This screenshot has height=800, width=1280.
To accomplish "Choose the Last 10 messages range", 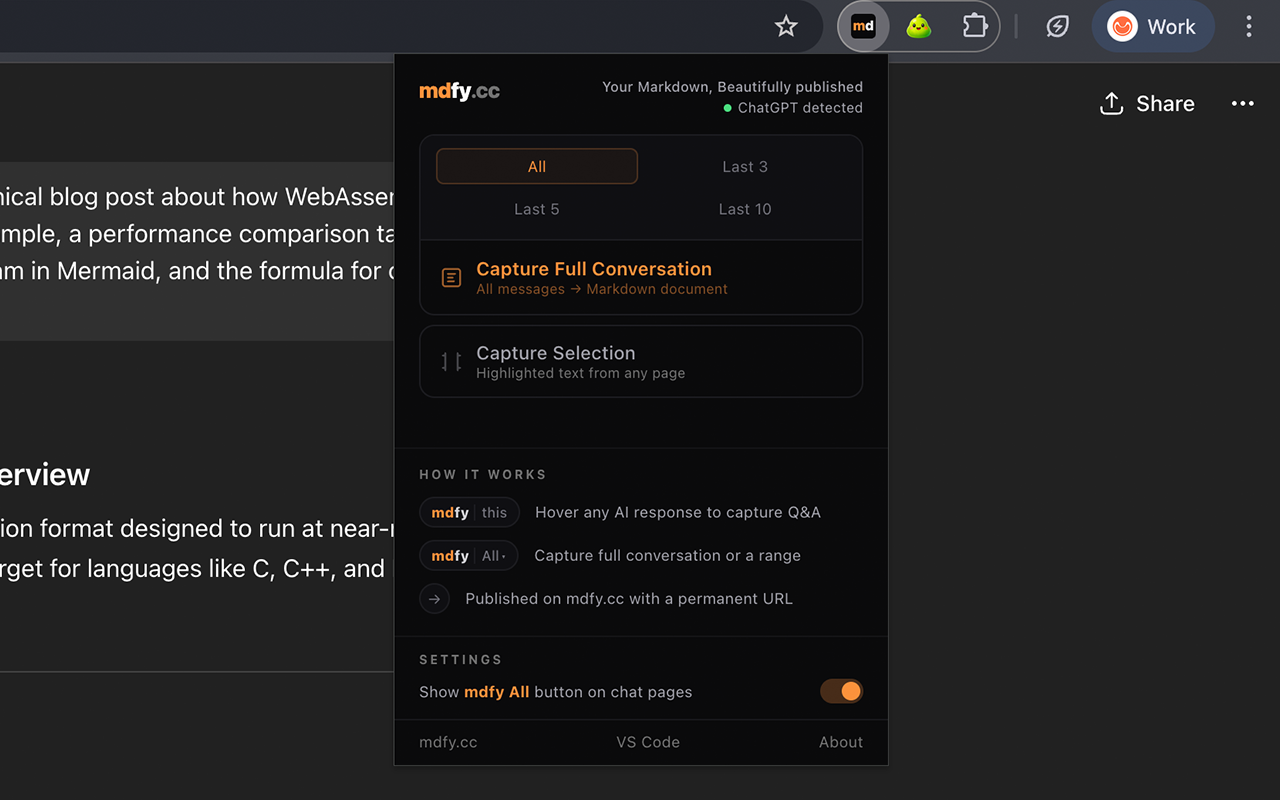I will pos(745,209).
